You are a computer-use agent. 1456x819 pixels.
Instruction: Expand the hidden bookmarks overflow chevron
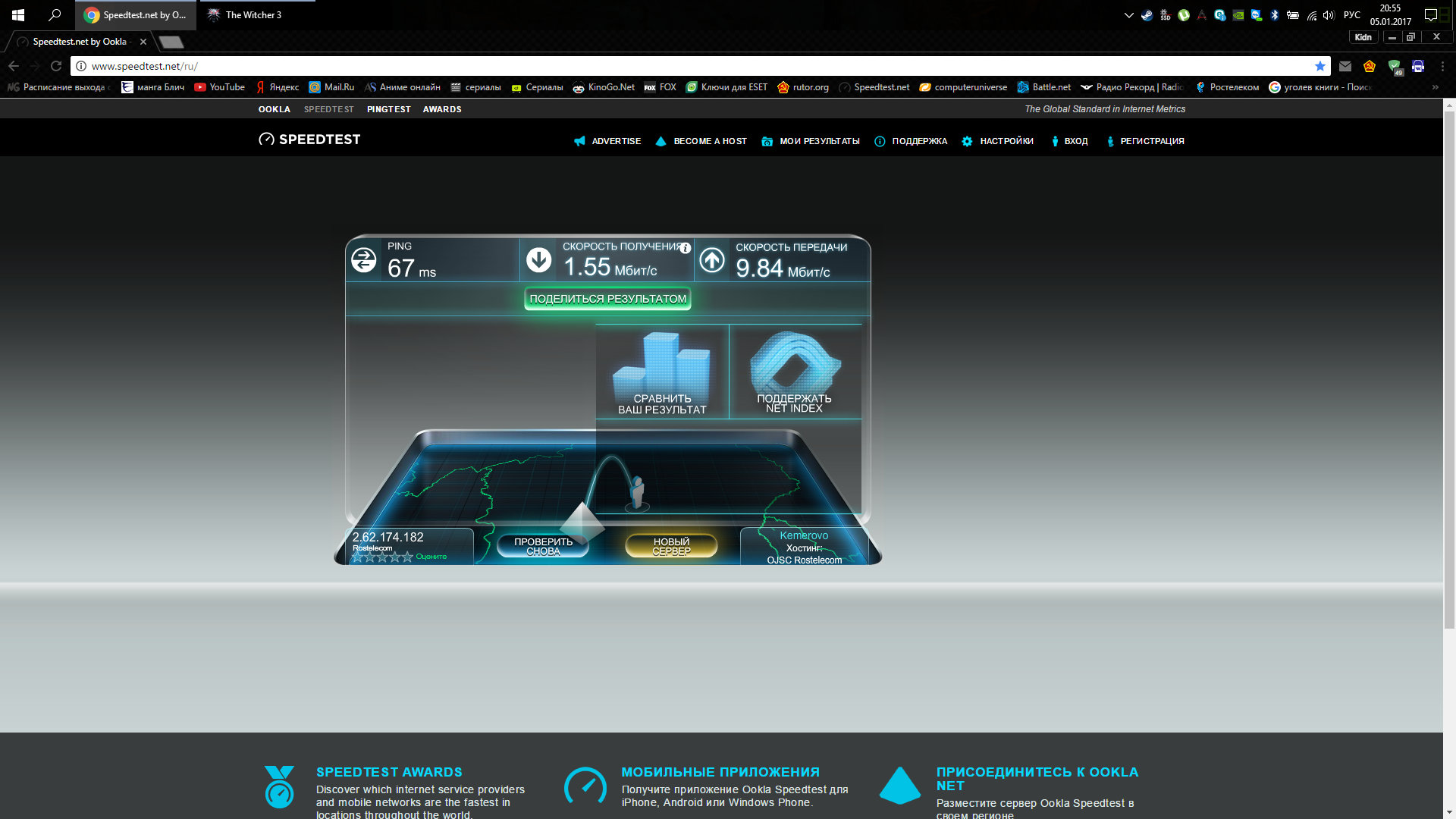coord(1435,87)
